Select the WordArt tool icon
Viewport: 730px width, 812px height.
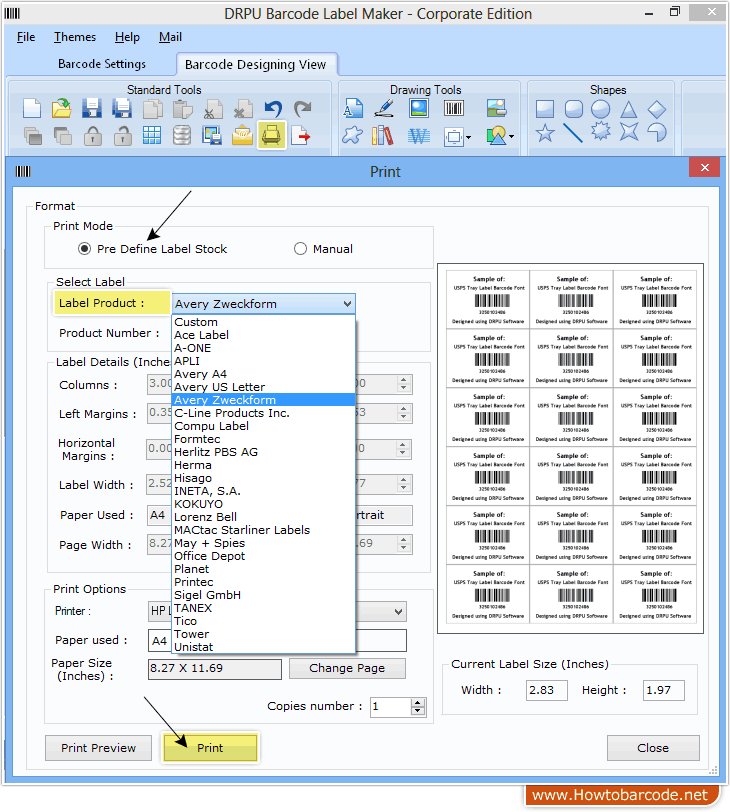click(419, 136)
